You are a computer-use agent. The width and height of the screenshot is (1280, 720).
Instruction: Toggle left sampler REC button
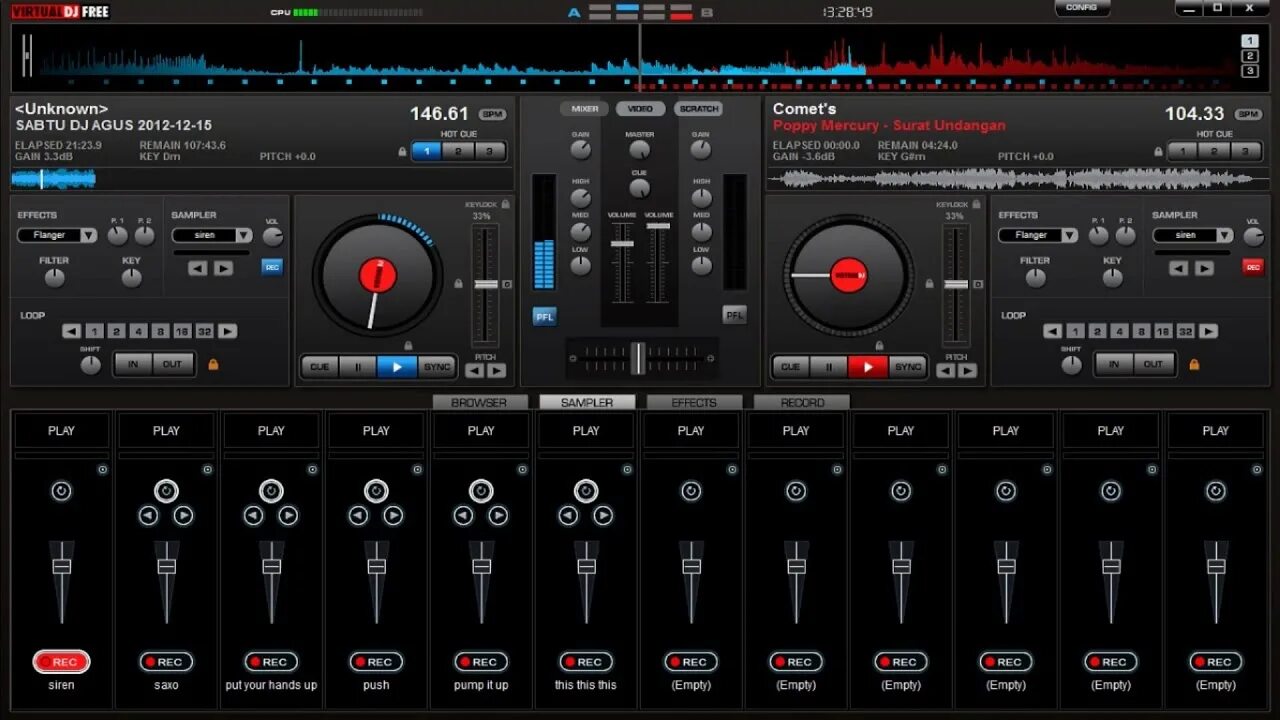click(x=272, y=267)
